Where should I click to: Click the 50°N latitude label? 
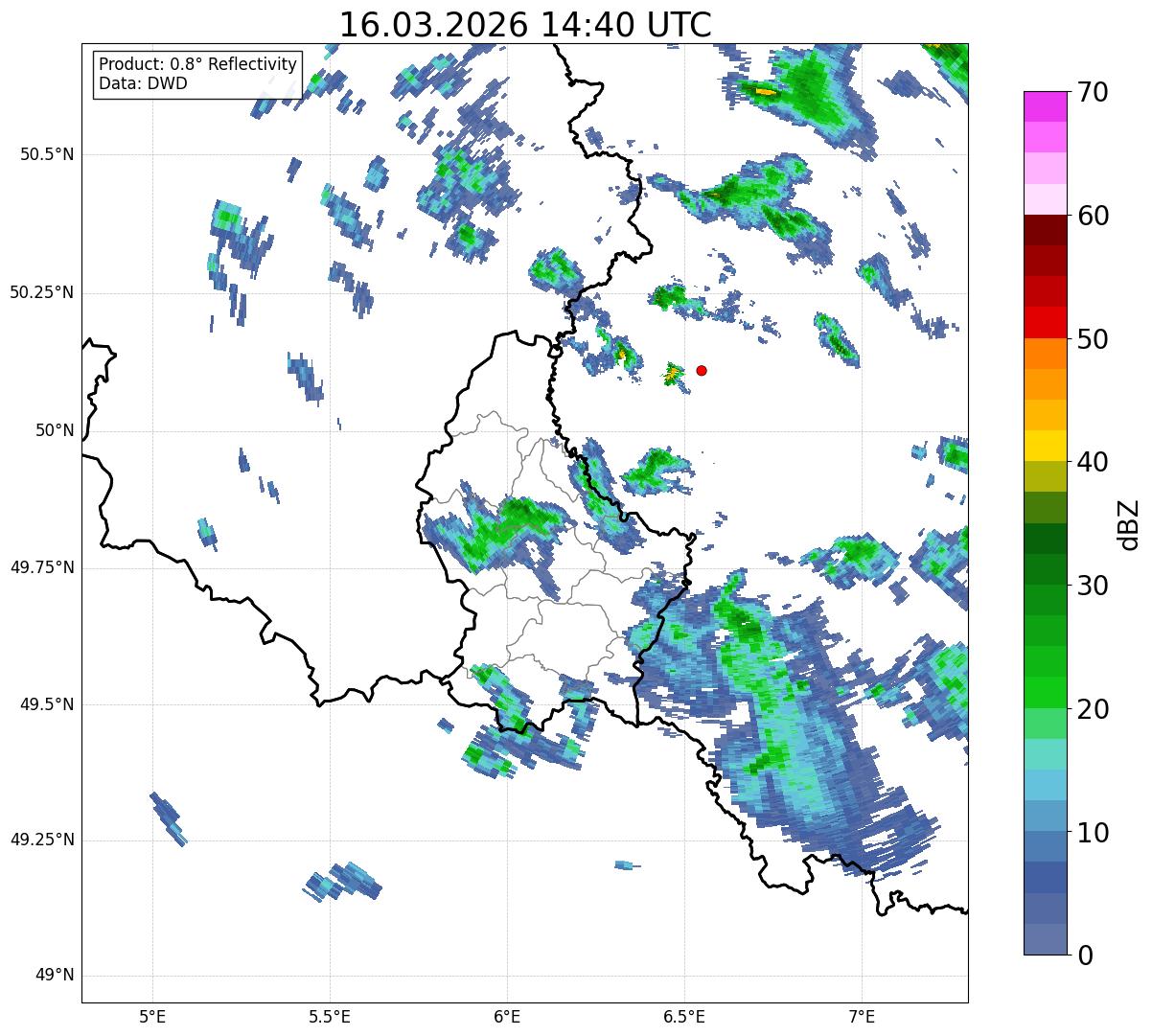(55, 430)
